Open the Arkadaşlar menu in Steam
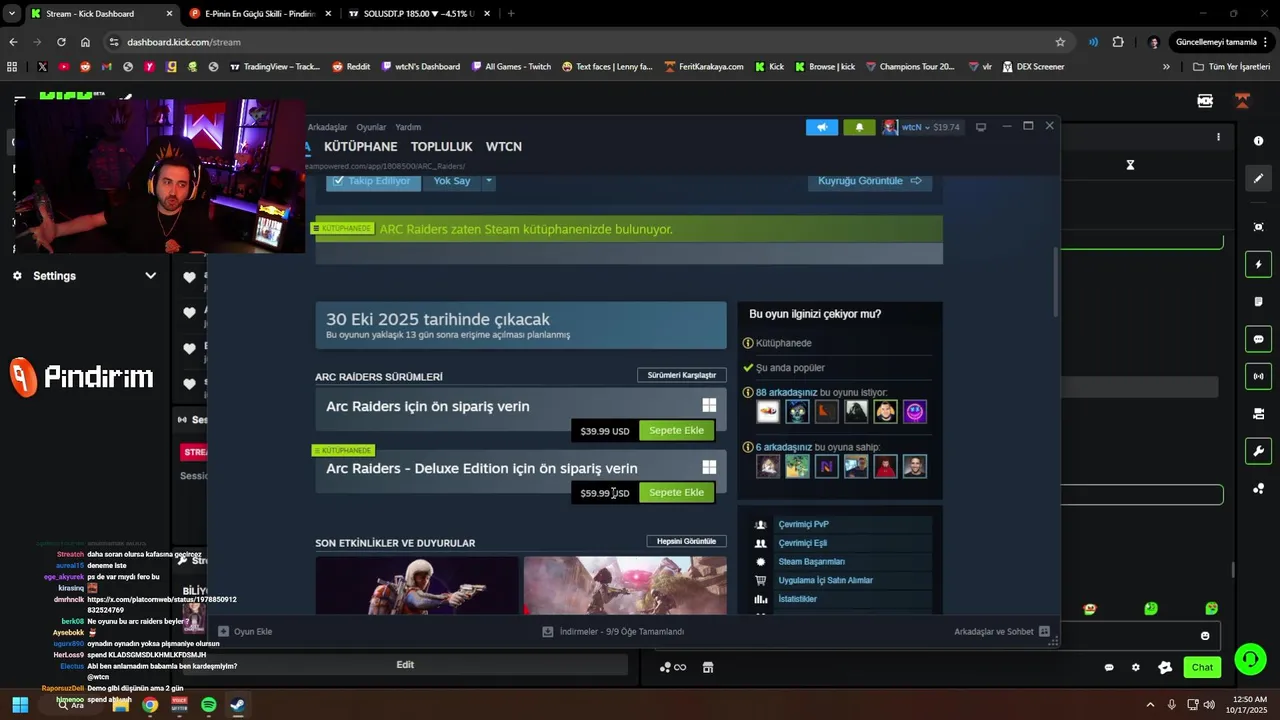The width and height of the screenshot is (1280, 720). pyautogui.click(x=327, y=127)
